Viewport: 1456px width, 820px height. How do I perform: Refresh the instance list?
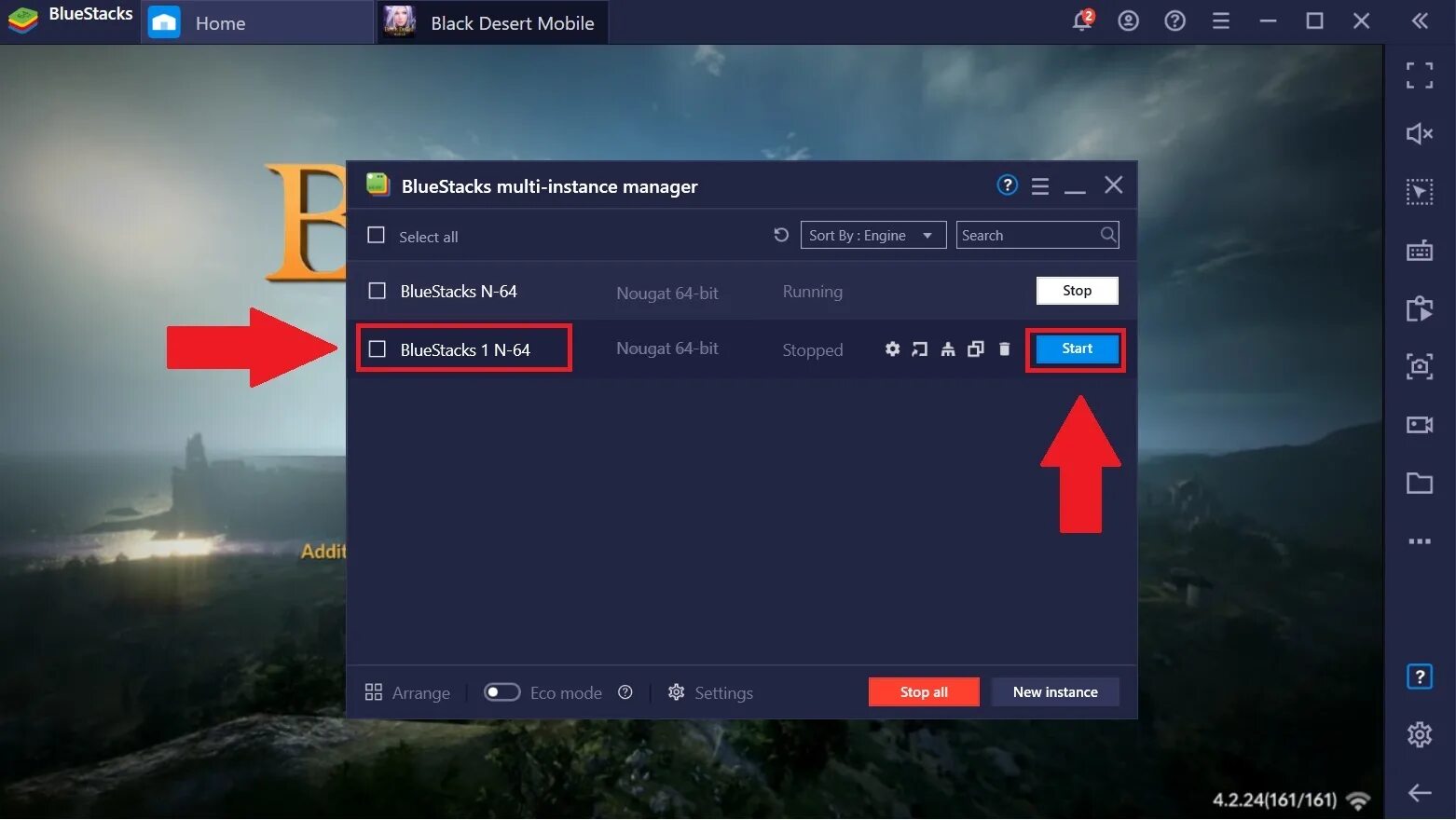[781, 235]
